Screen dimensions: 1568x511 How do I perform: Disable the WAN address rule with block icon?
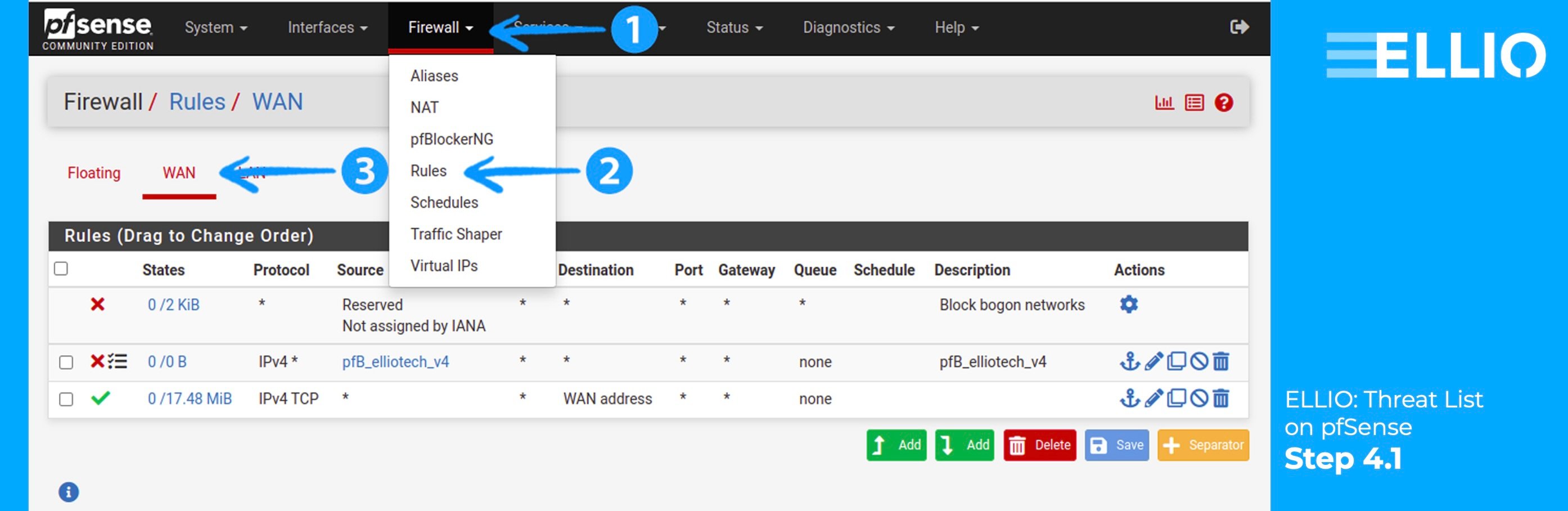1198,398
